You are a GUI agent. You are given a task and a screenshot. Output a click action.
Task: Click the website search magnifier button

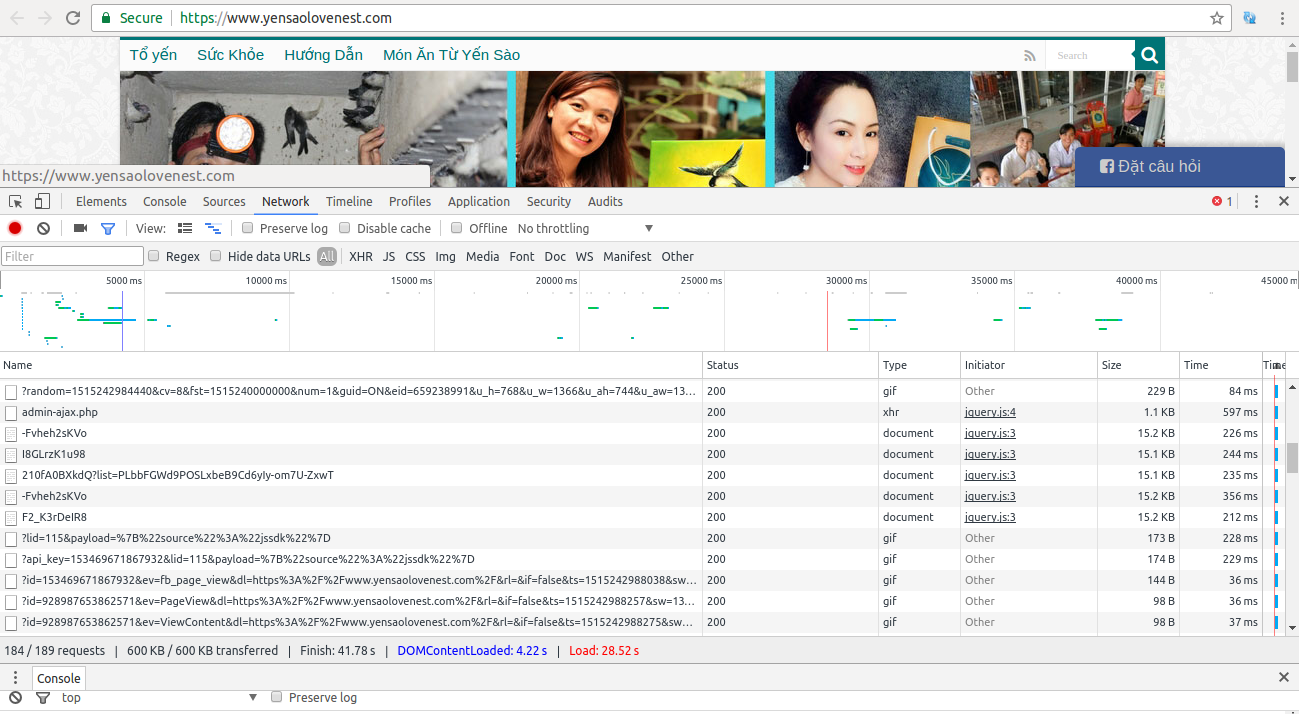[1150, 56]
